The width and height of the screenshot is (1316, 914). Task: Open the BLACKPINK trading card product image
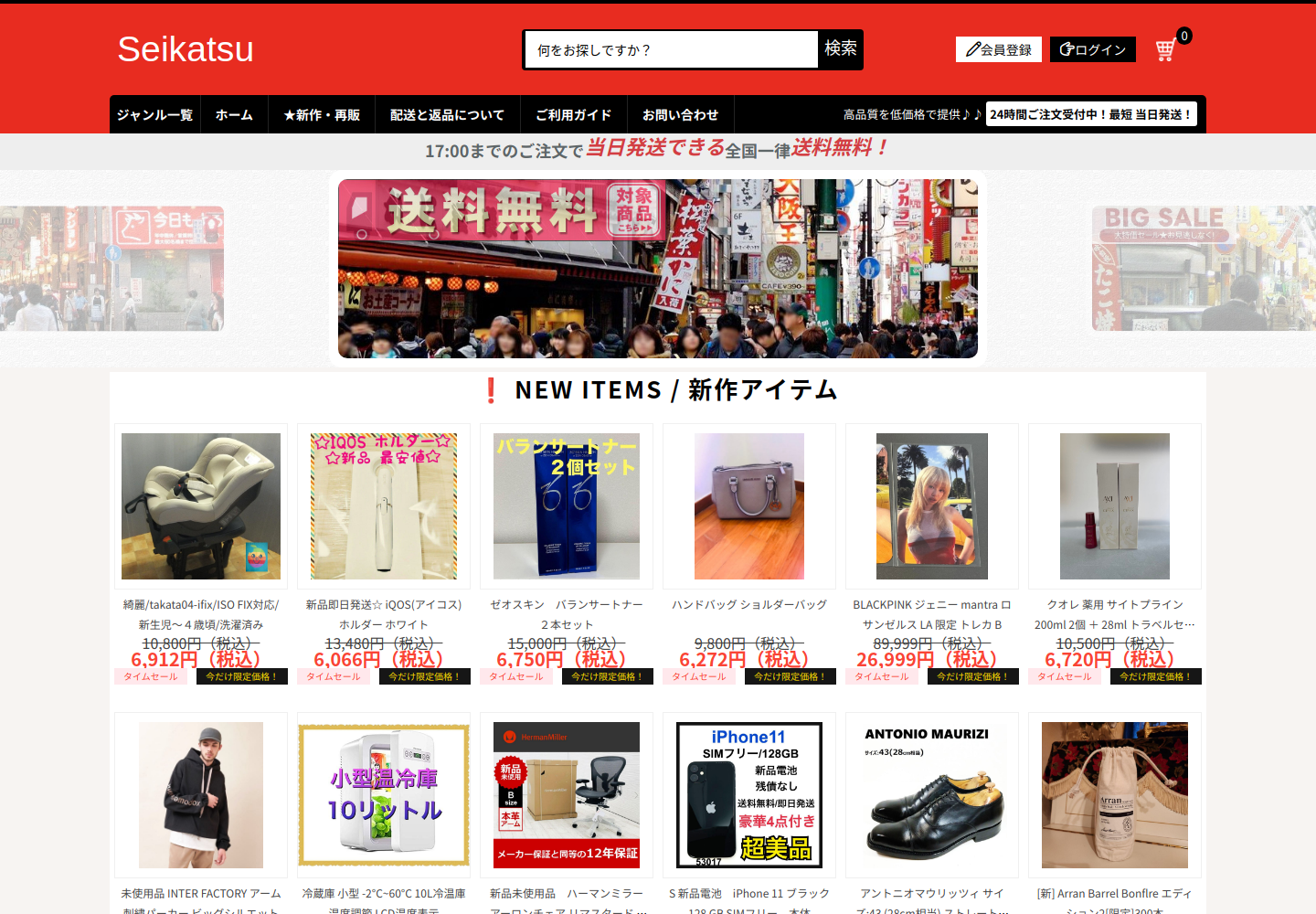tap(932, 506)
